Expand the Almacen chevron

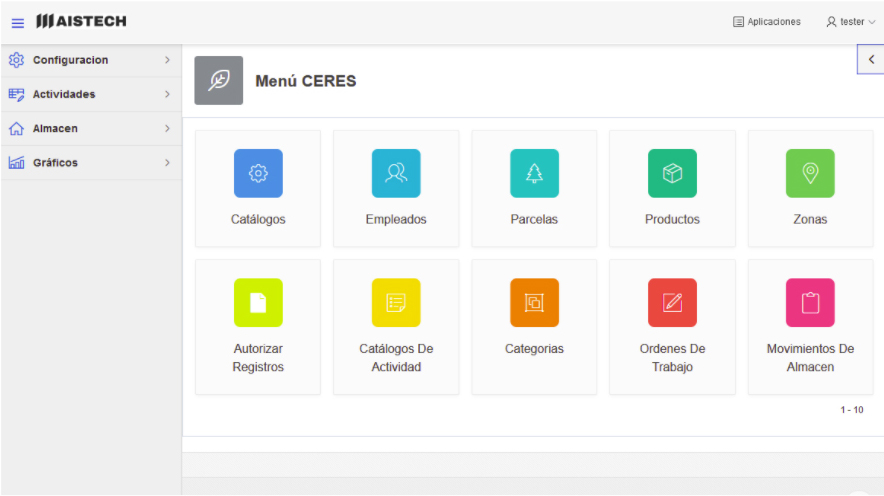pyautogui.click(x=167, y=129)
